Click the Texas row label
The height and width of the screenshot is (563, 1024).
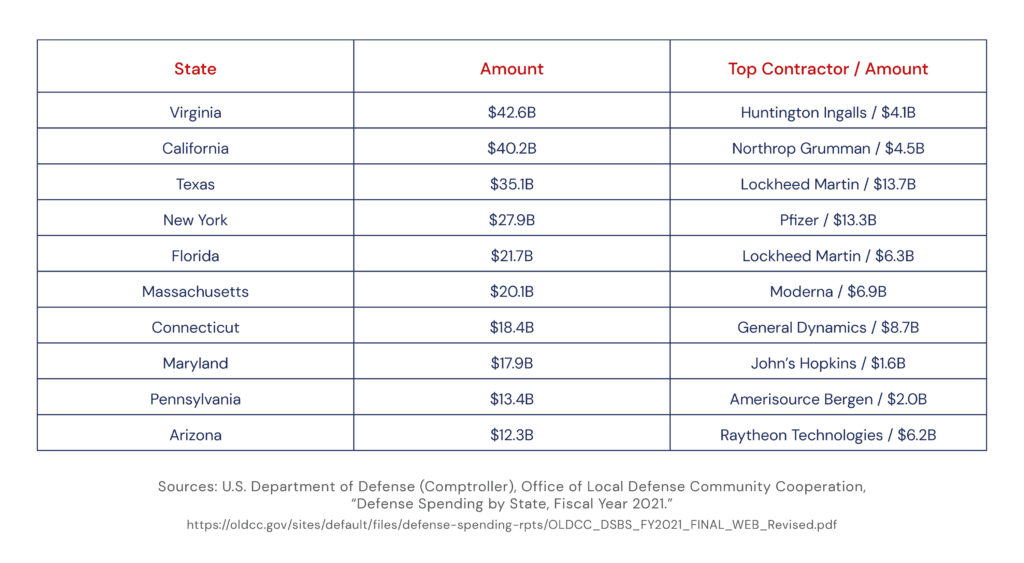coord(195,184)
